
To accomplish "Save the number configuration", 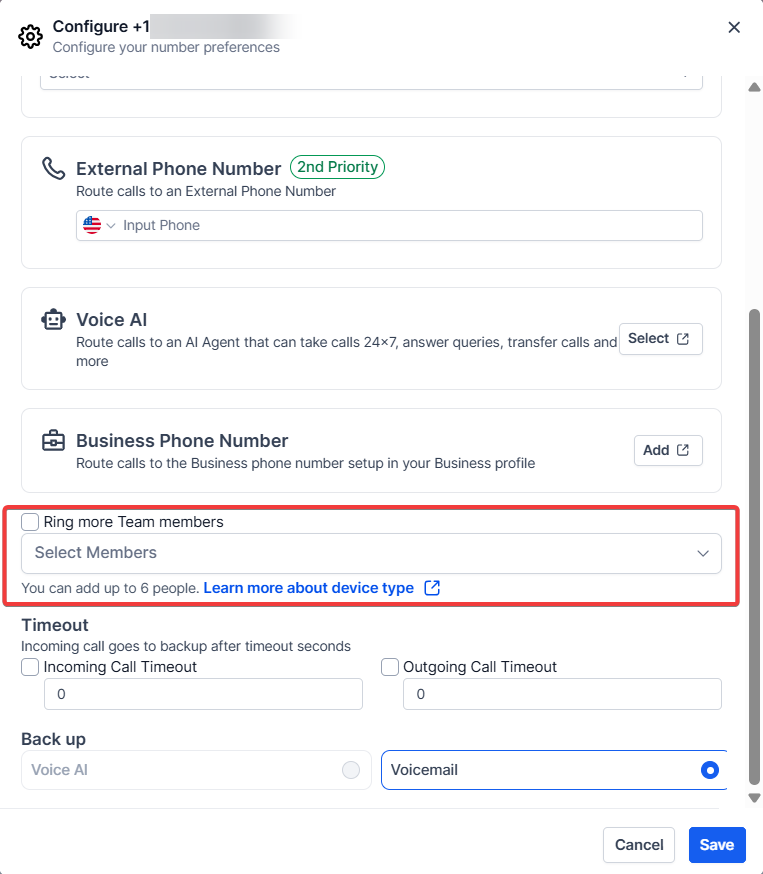I will (716, 845).
